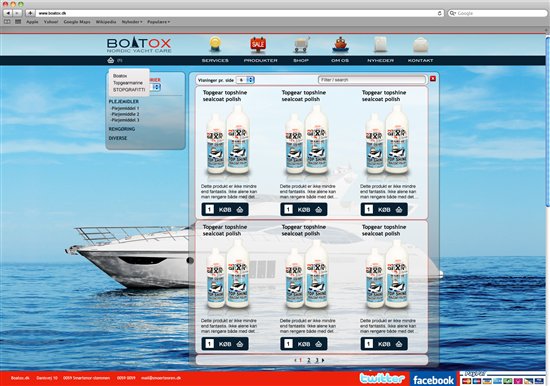Close the product panel with red X

tap(433, 79)
